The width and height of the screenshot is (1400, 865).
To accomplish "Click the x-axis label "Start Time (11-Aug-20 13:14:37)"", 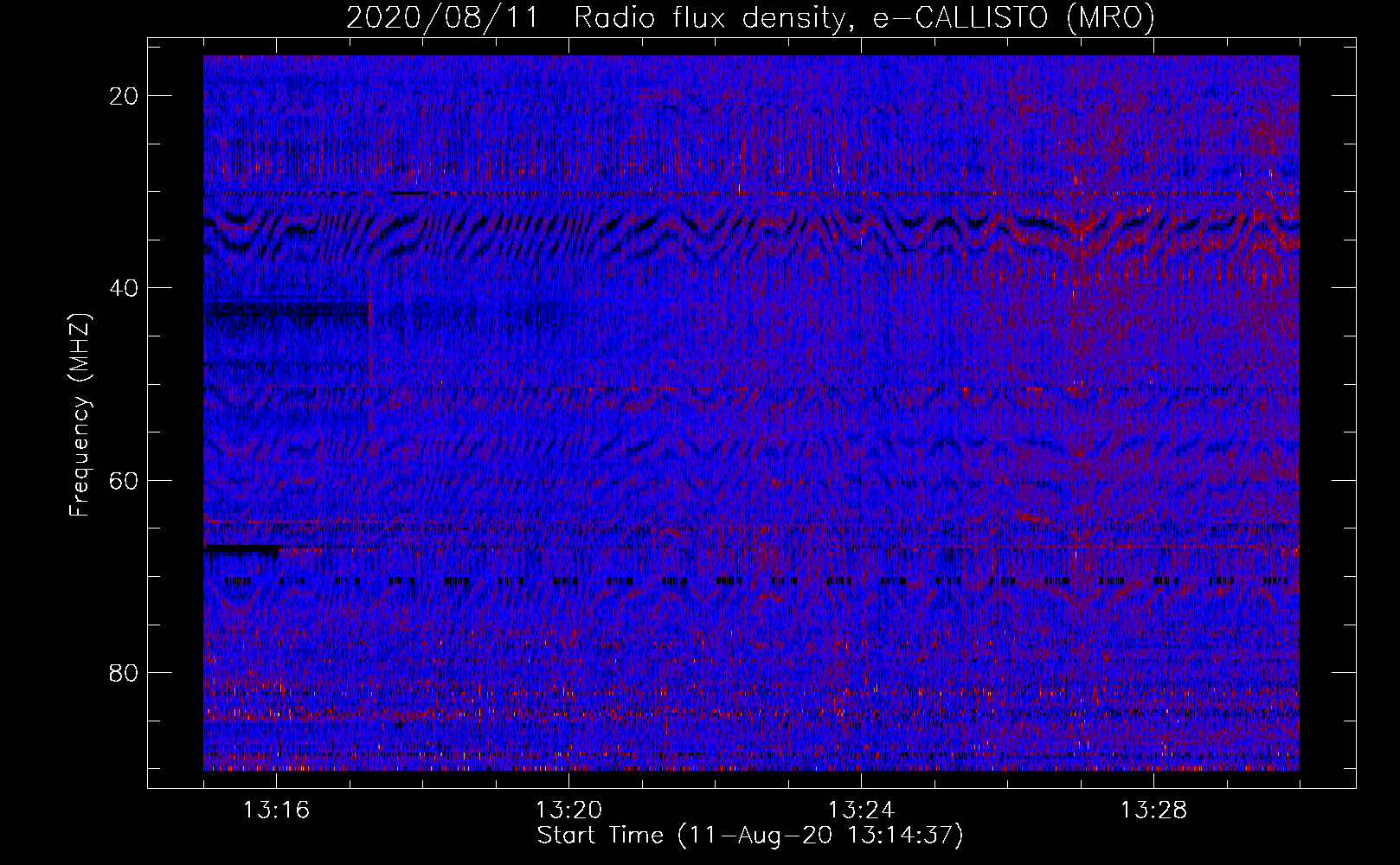I will click(x=750, y=836).
